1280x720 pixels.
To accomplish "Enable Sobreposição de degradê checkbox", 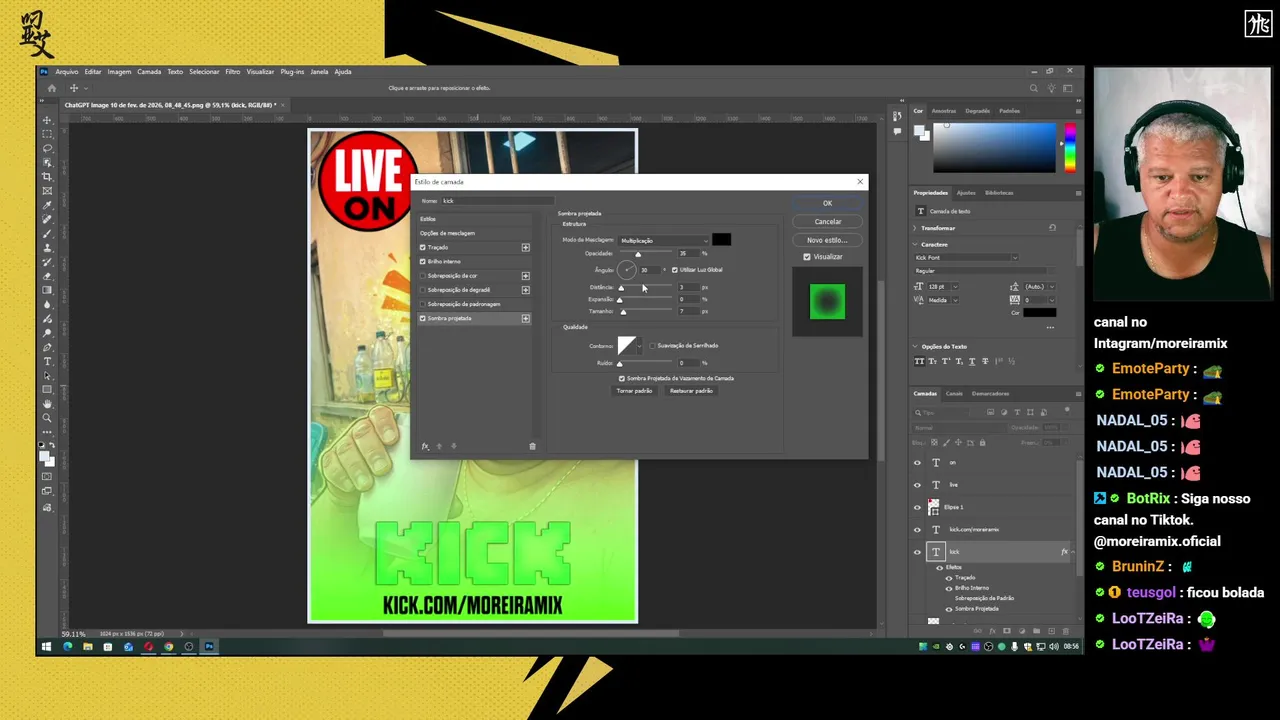I will click(423, 290).
